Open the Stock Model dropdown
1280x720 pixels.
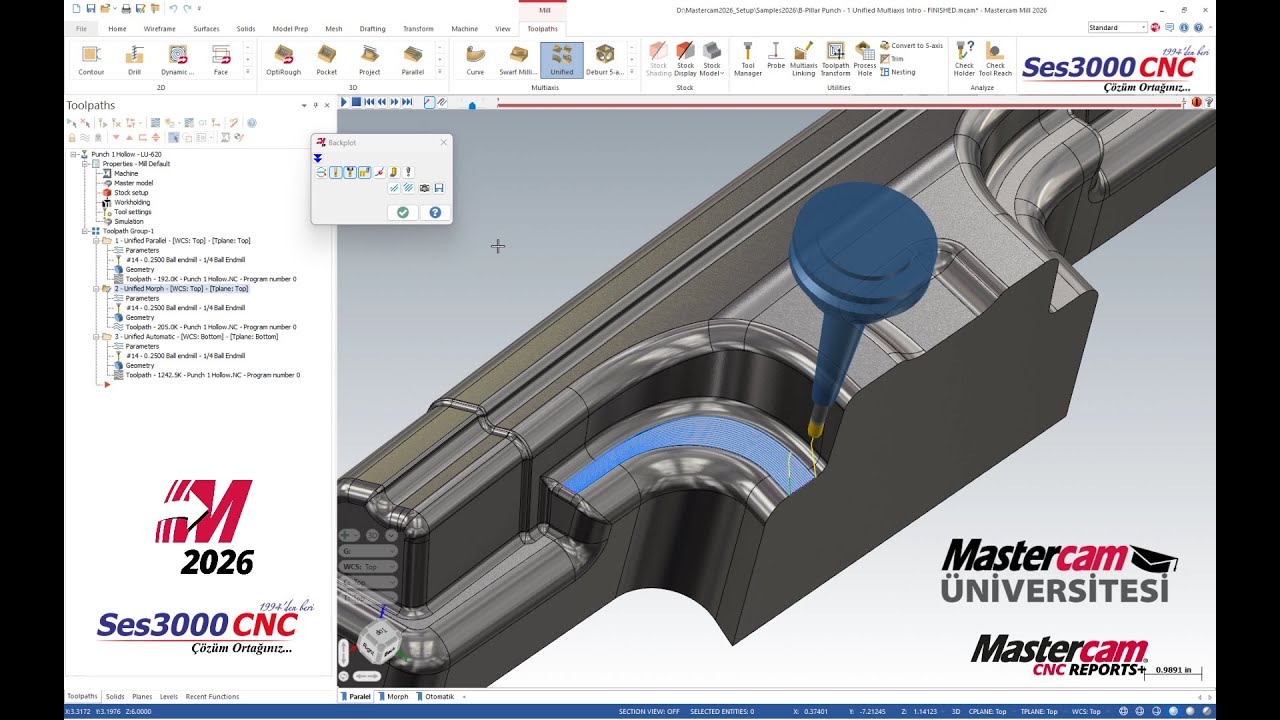(712, 60)
